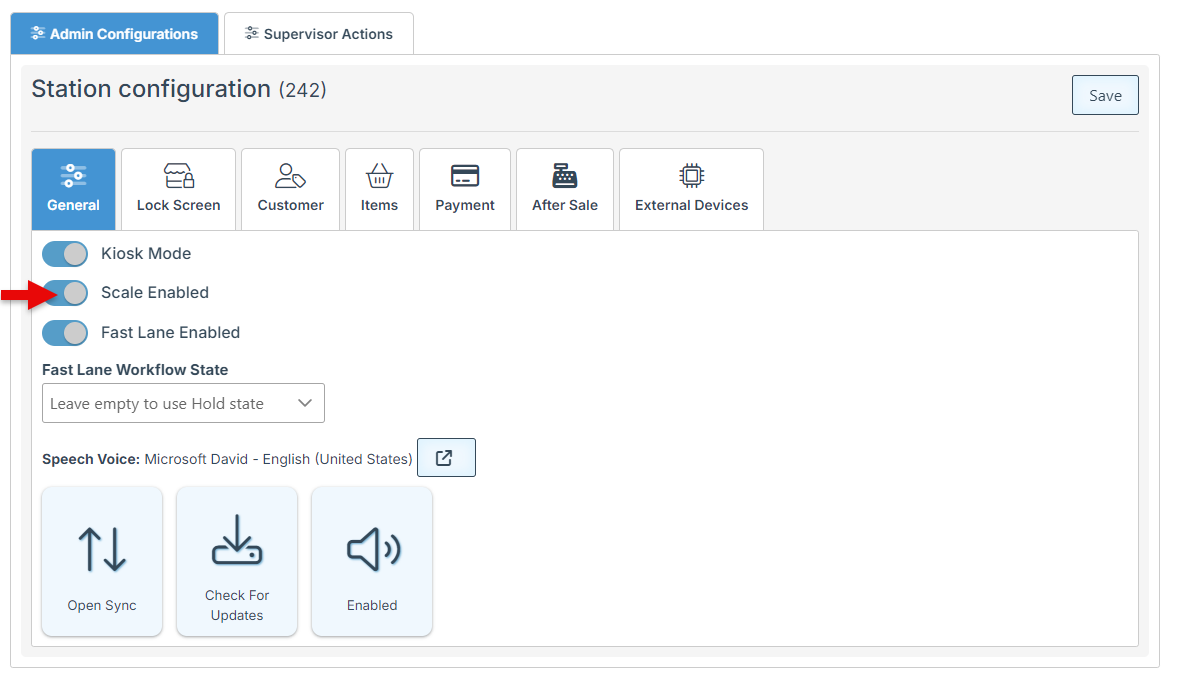Toggle Kiosk Mode switch

pyautogui.click(x=65, y=254)
